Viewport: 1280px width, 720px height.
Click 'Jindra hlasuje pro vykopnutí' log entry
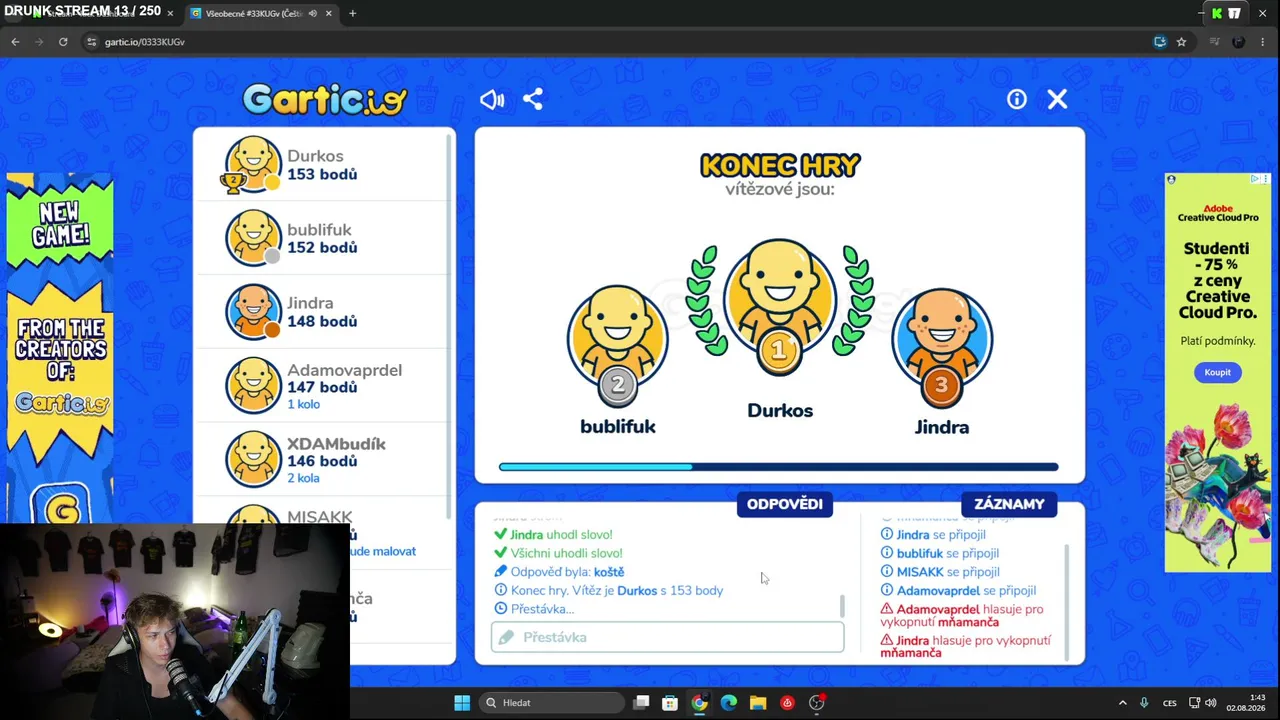tap(966, 646)
